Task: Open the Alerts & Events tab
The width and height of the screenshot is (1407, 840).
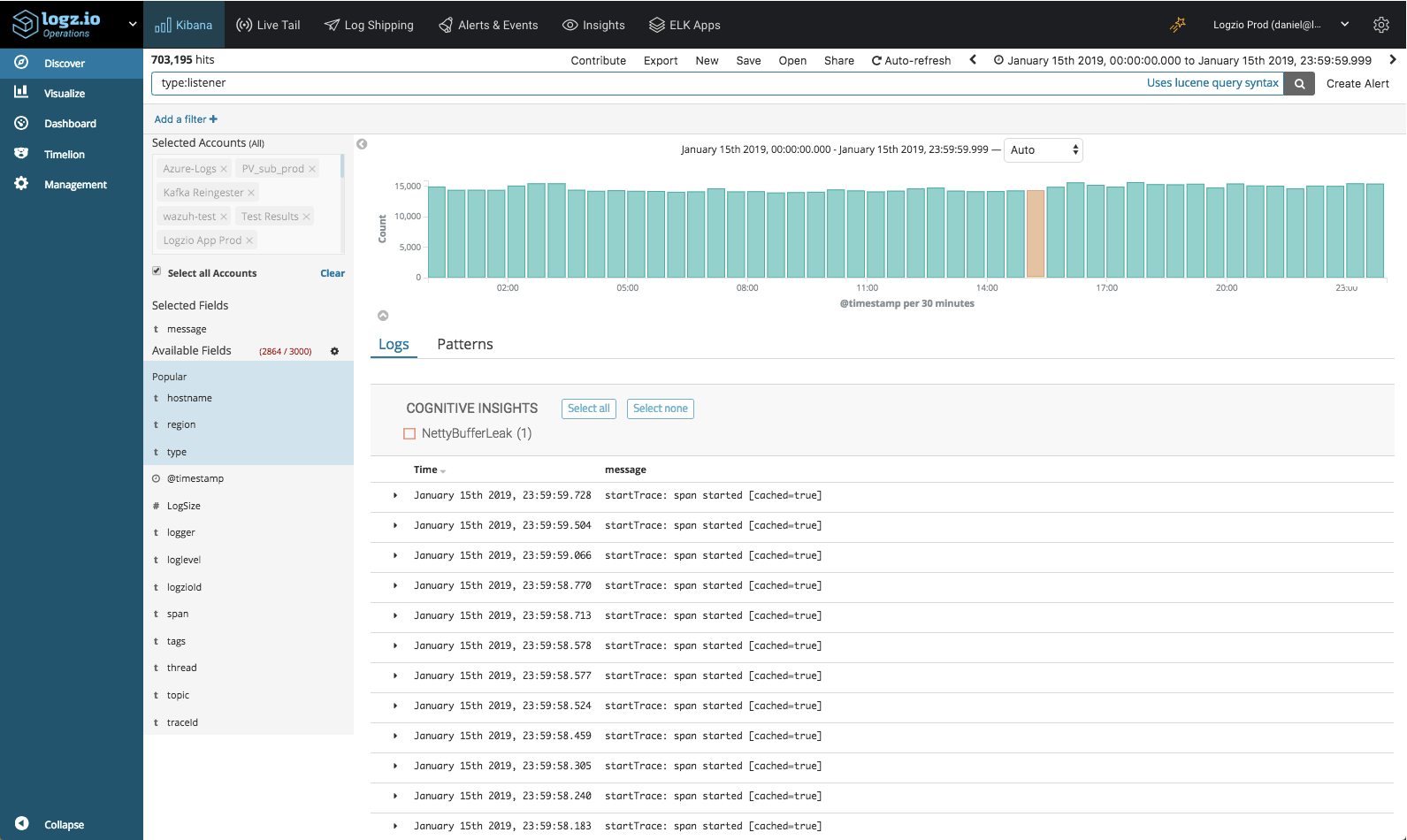Action: pyautogui.click(x=488, y=25)
